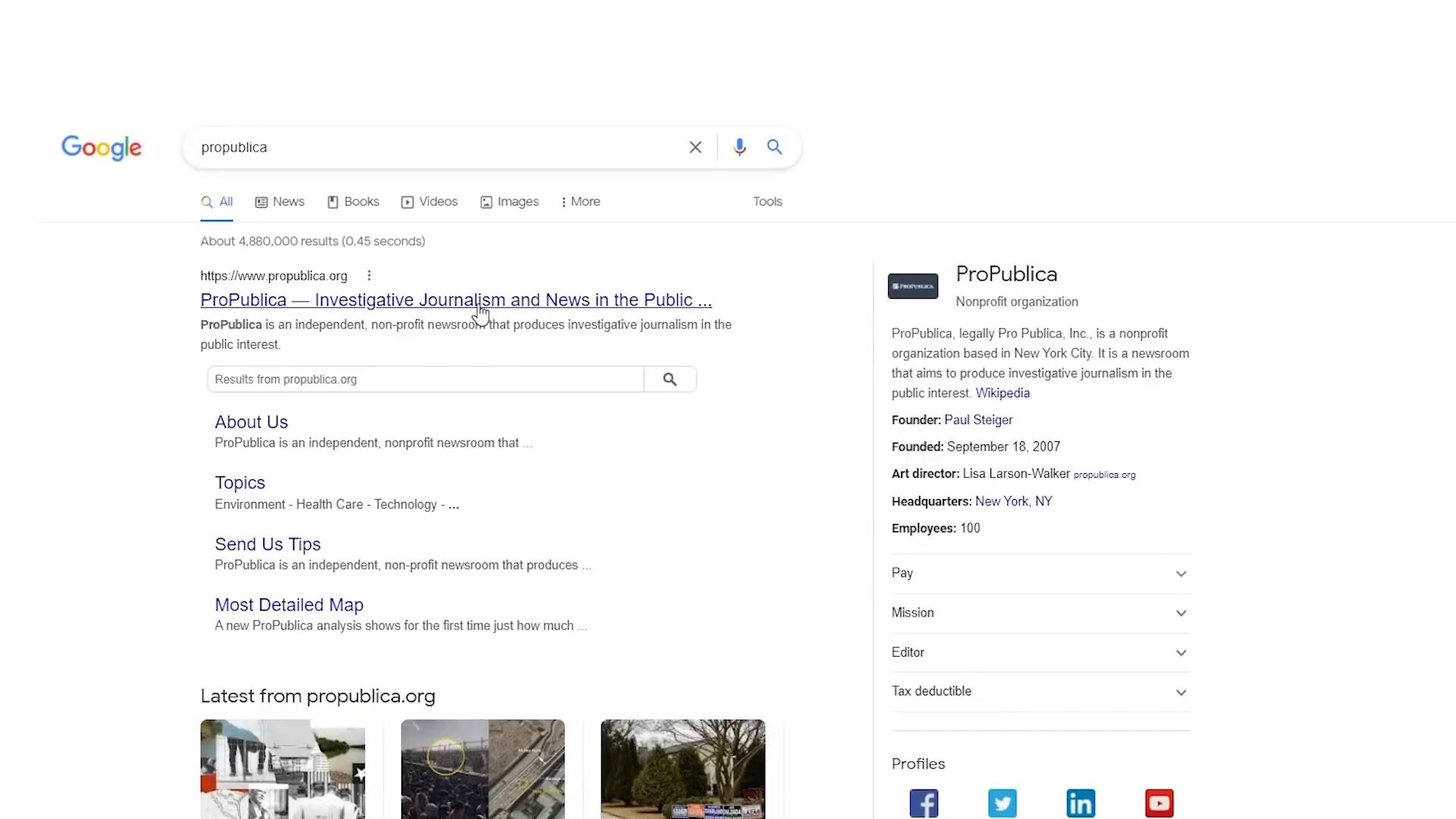Image resolution: width=1456 pixels, height=819 pixels.
Task: Expand the Tax deductible section
Action: (x=1040, y=692)
